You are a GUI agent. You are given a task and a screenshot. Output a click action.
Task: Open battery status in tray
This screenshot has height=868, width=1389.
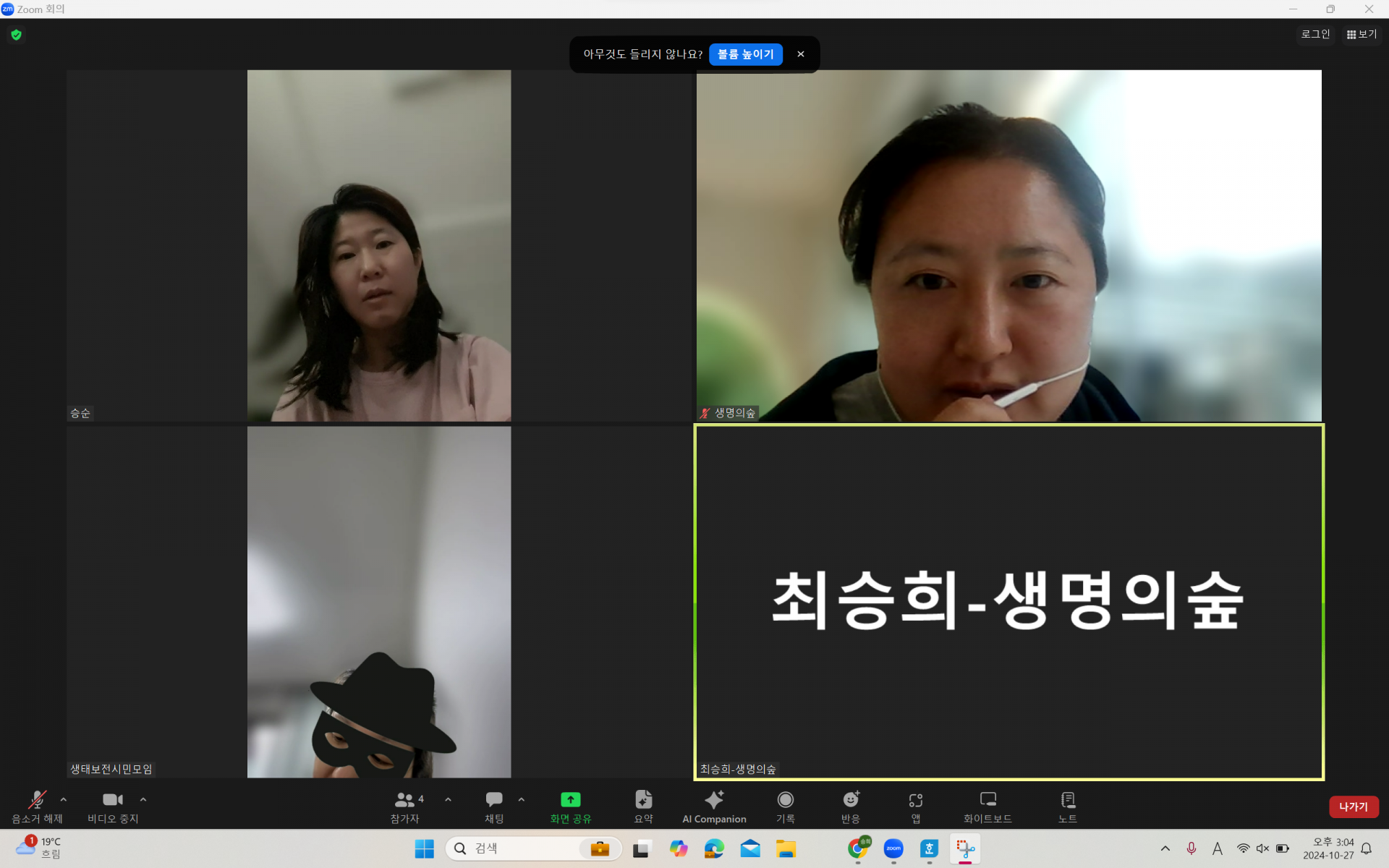click(x=1283, y=848)
